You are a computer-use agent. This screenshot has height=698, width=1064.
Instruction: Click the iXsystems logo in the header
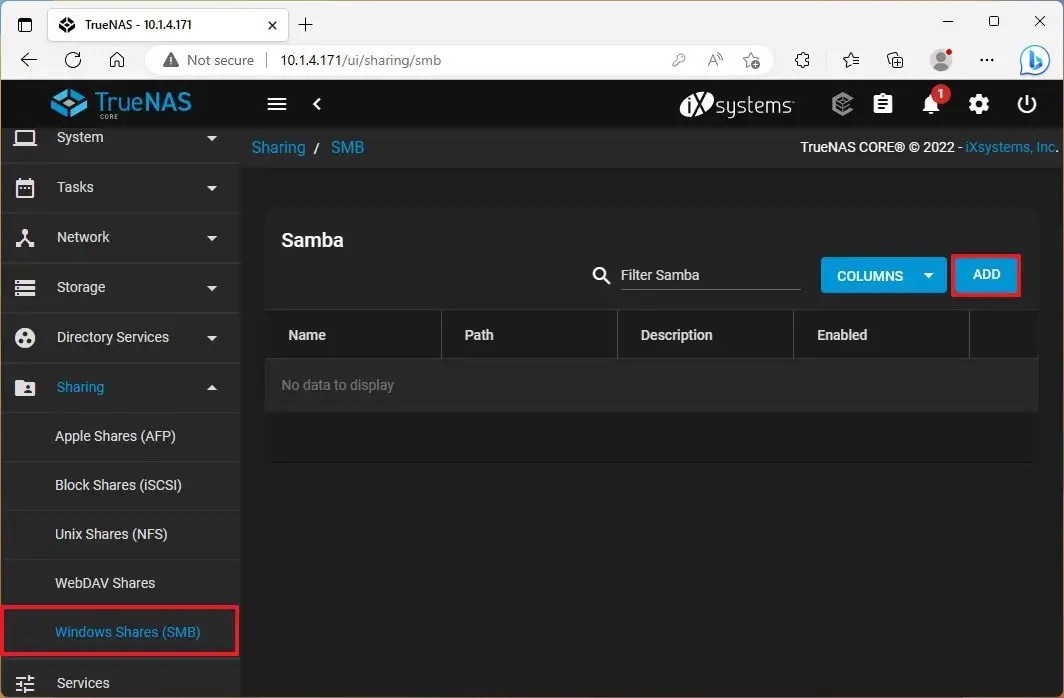736,104
